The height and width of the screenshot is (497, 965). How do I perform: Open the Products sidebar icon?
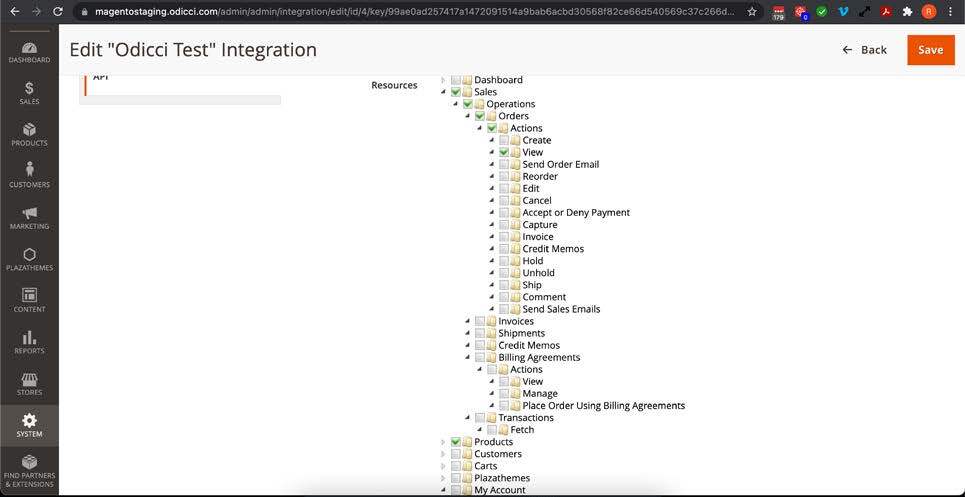[29, 134]
